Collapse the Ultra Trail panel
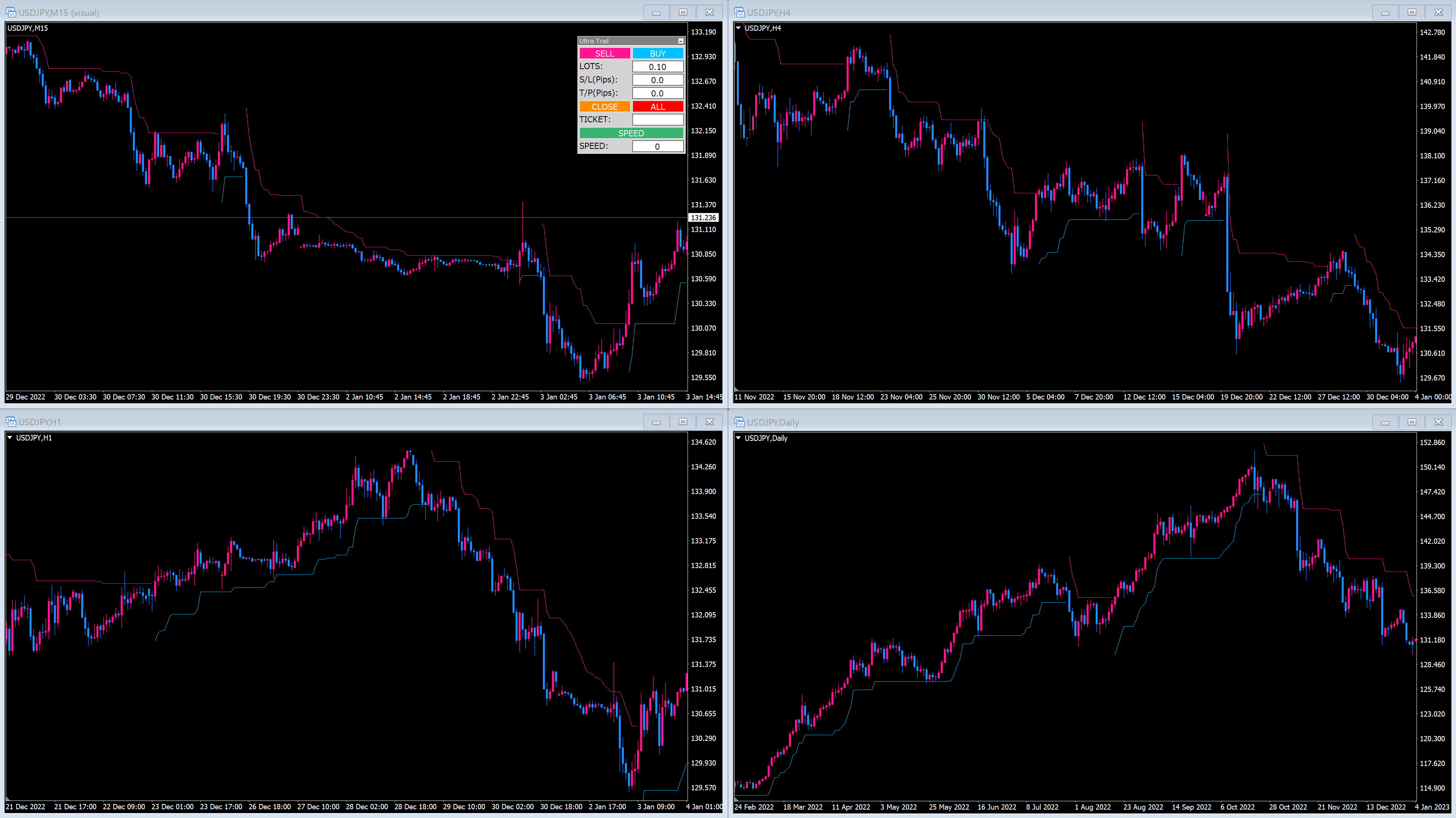The width and height of the screenshot is (1456, 818). tap(680, 41)
